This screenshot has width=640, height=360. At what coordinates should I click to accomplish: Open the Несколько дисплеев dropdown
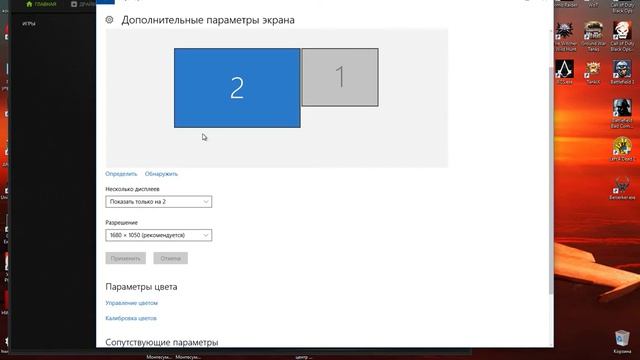click(x=158, y=202)
